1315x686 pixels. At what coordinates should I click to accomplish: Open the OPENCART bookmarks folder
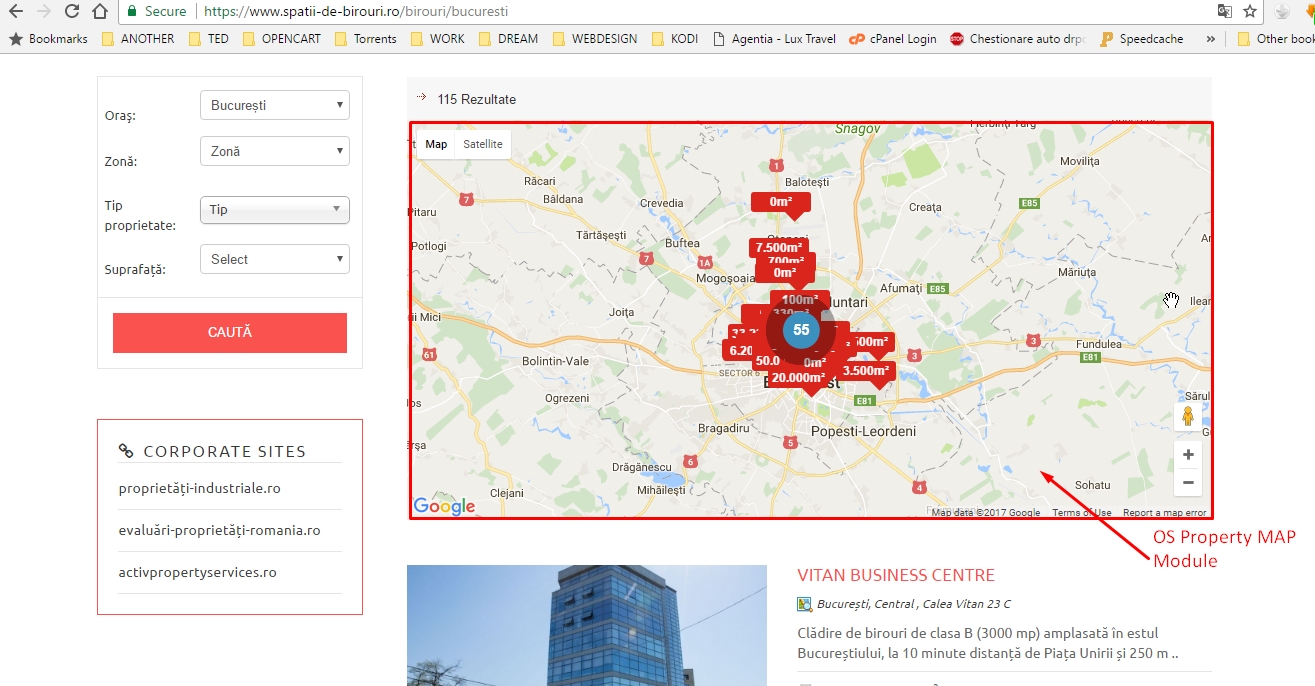pyautogui.click(x=280, y=39)
